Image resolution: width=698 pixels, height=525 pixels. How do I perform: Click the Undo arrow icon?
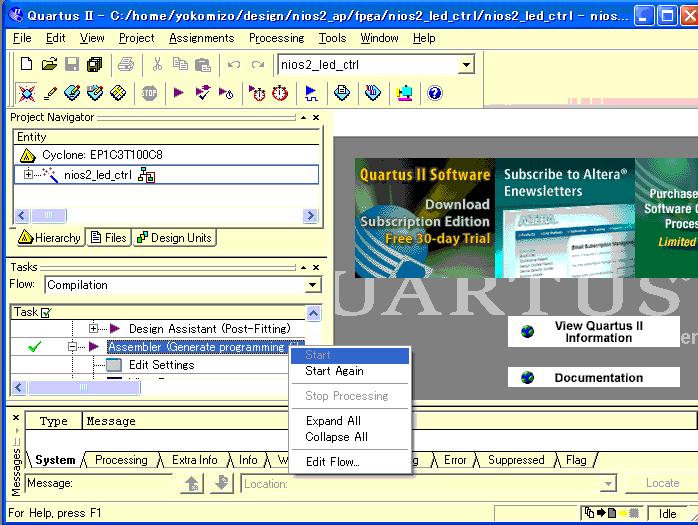coord(234,65)
